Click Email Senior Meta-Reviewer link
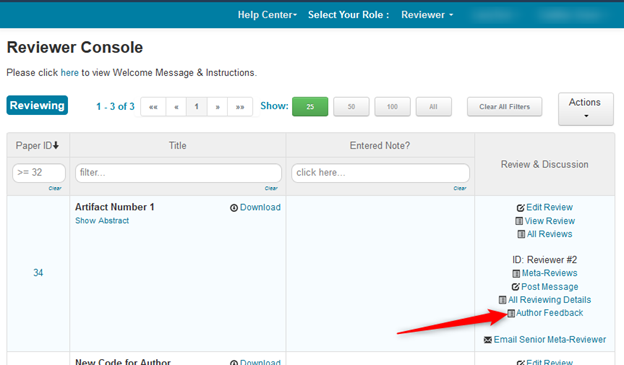The height and width of the screenshot is (365, 624). click(550, 340)
